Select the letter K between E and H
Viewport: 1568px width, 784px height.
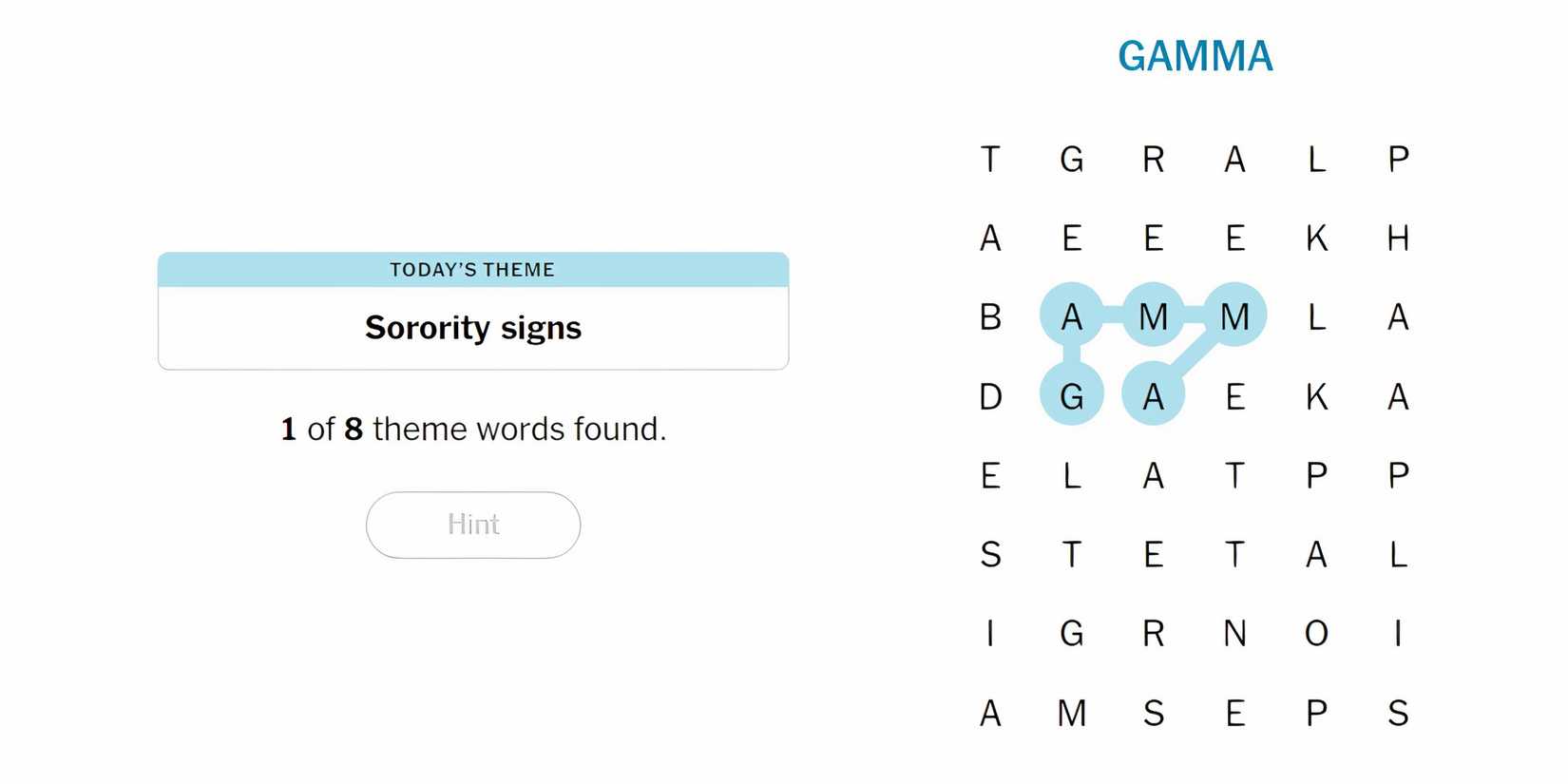tap(1316, 238)
